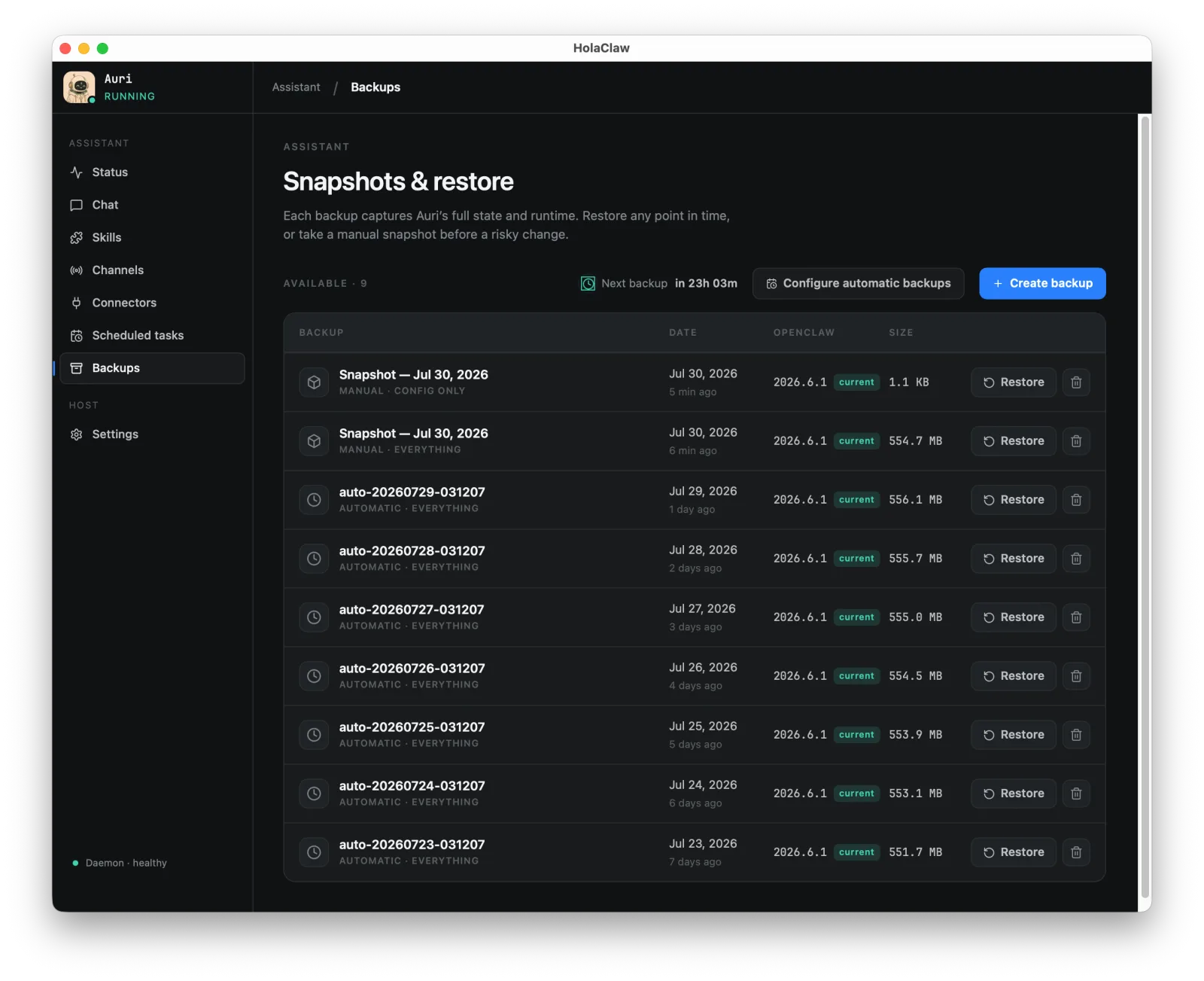Screen dimensions: 1204x981
Task: Restore backup auto-20260726-031207
Action: (1014, 676)
